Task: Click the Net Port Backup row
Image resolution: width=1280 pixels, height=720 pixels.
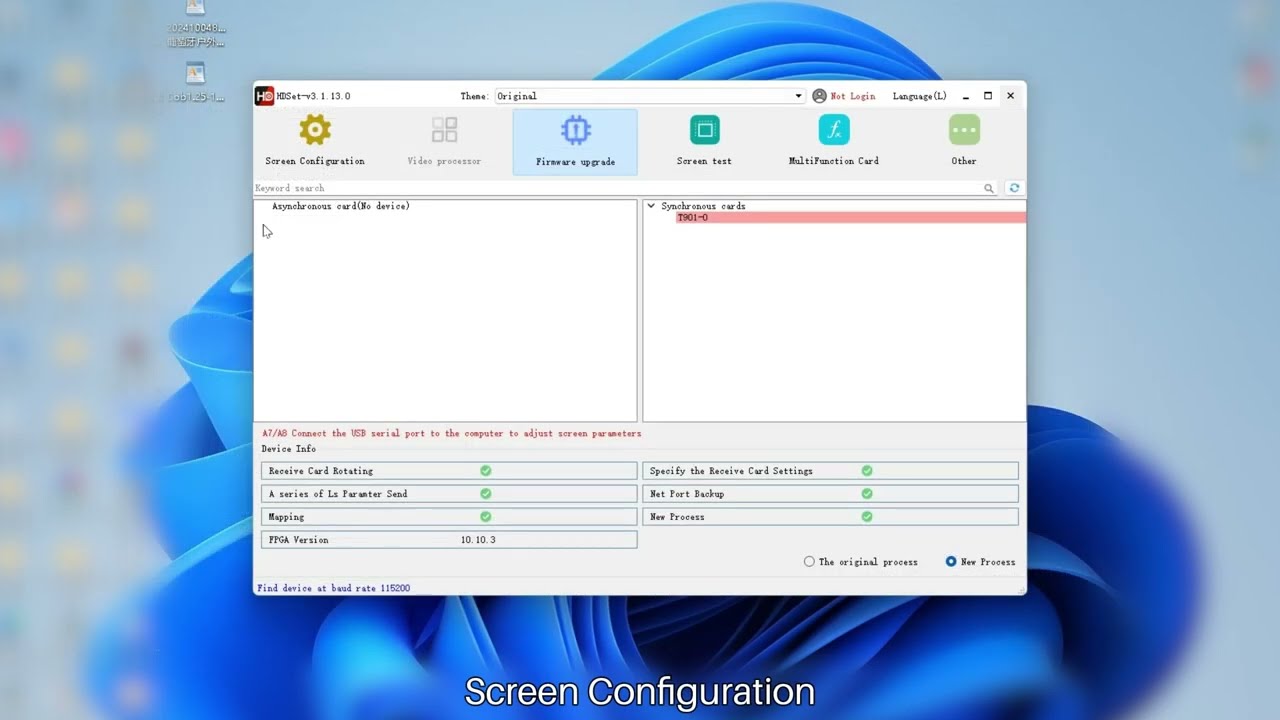Action: 830,493
